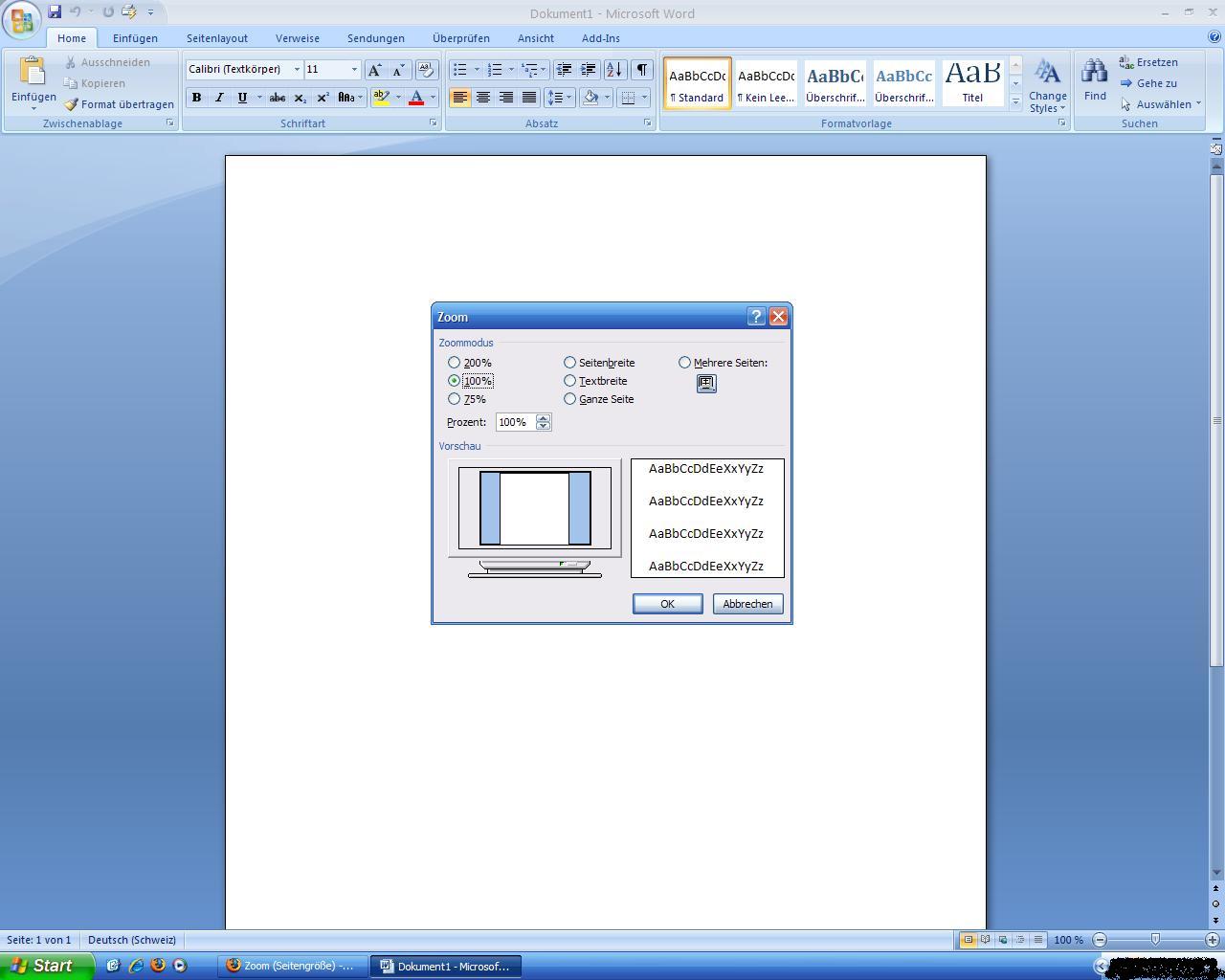Click text highlight color button
1225x980 pixels.
[x=381, y=98]
